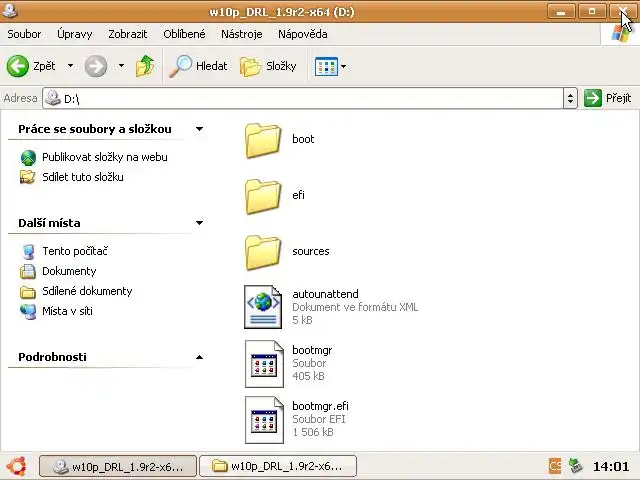The image size is (640, 480).
Task: Open Tento počítač link
Action: coord(75,251)
